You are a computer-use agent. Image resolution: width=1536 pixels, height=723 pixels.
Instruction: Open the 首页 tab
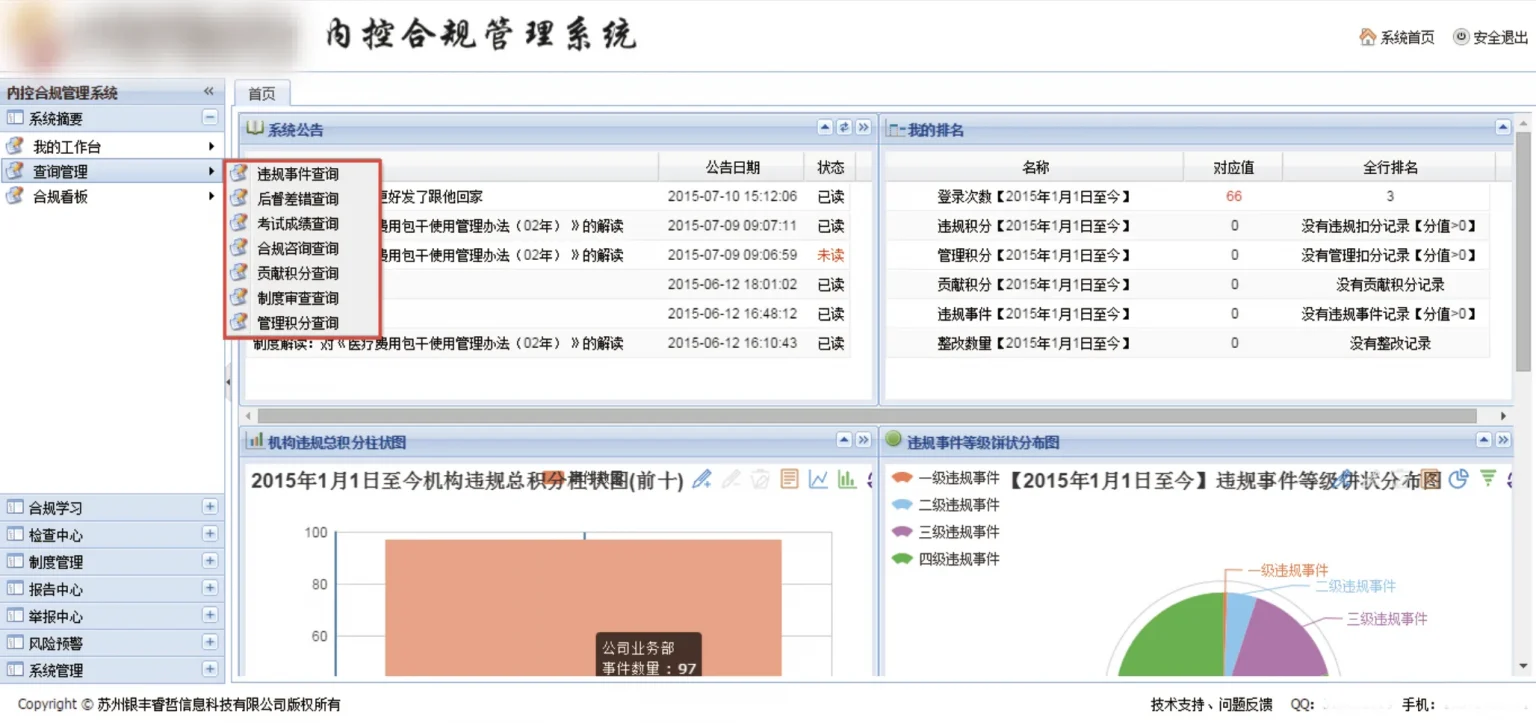[x=262, y=94]
